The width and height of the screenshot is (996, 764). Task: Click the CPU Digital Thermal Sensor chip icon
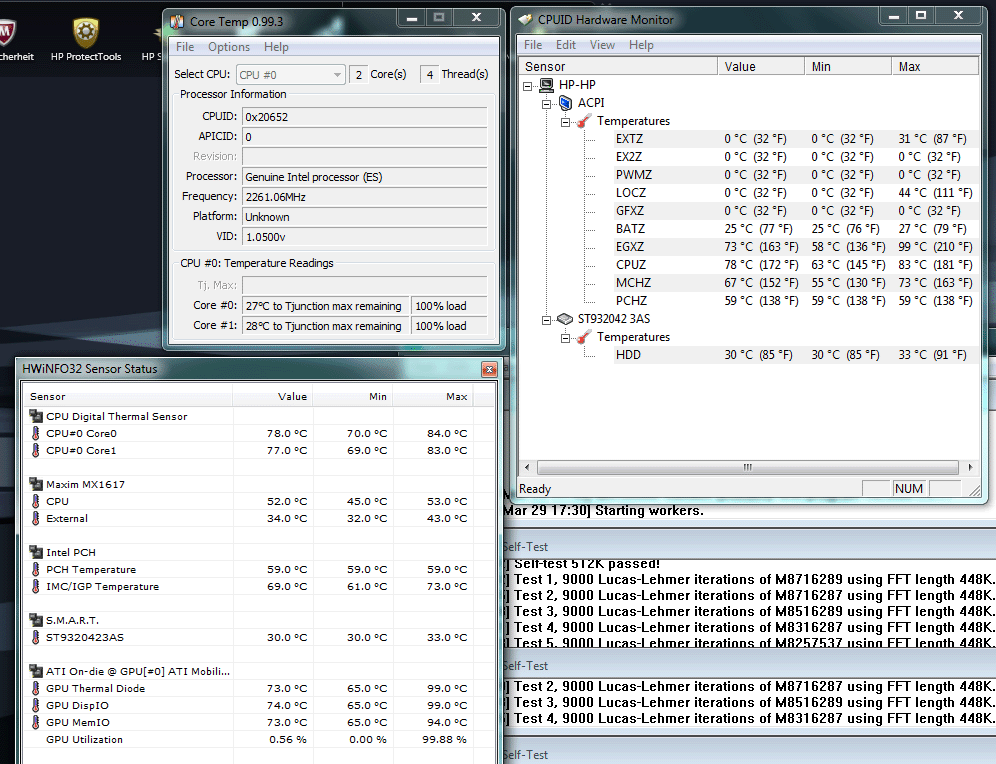[36, 416]
